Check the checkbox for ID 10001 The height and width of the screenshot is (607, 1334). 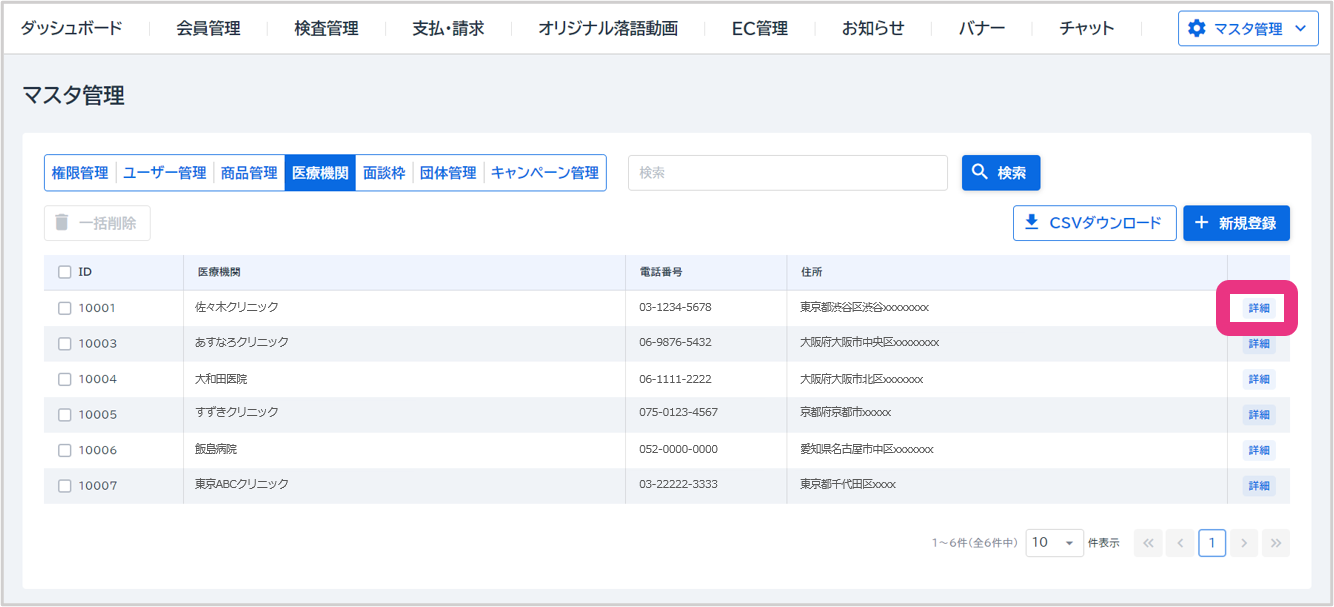[x=65, y=308]
